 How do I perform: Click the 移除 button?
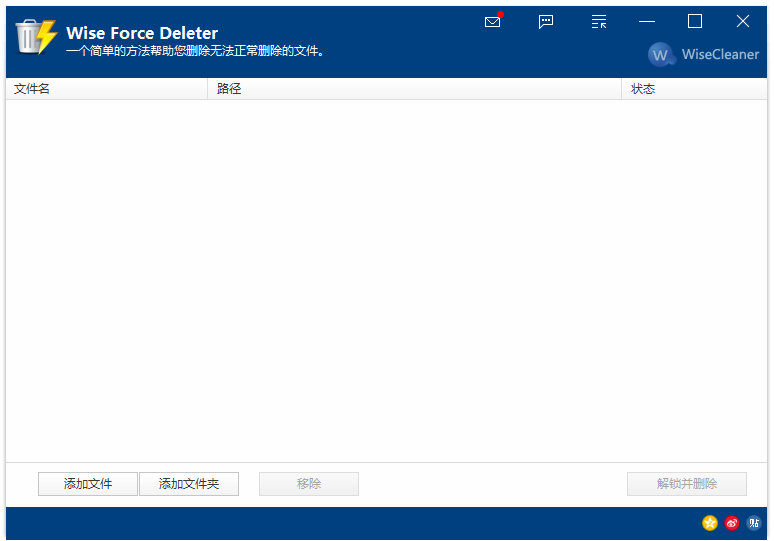pyautogui.click(x=309, y=484)
